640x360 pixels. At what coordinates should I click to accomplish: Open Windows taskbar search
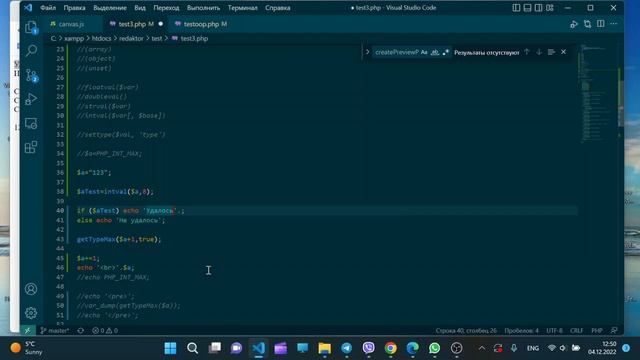192,348
